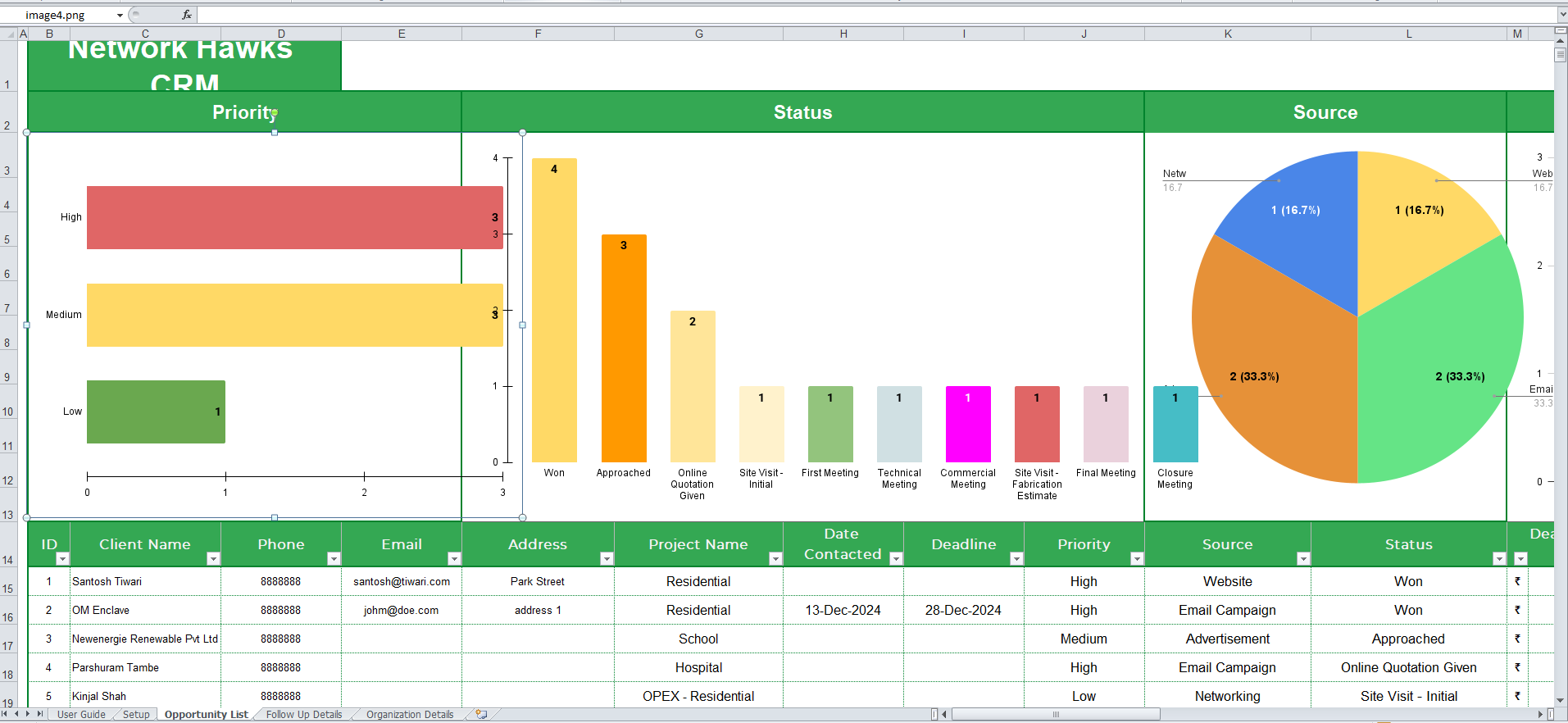Click the magenta Commercial Meeting bar

[x=968, y=424]
